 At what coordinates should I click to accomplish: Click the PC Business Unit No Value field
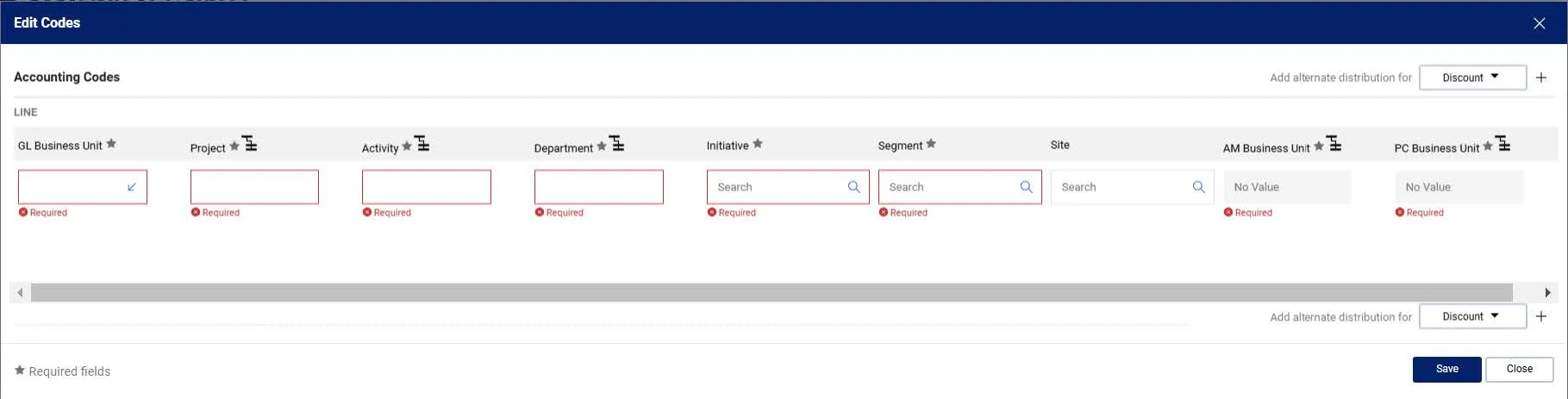(1459, 187)
